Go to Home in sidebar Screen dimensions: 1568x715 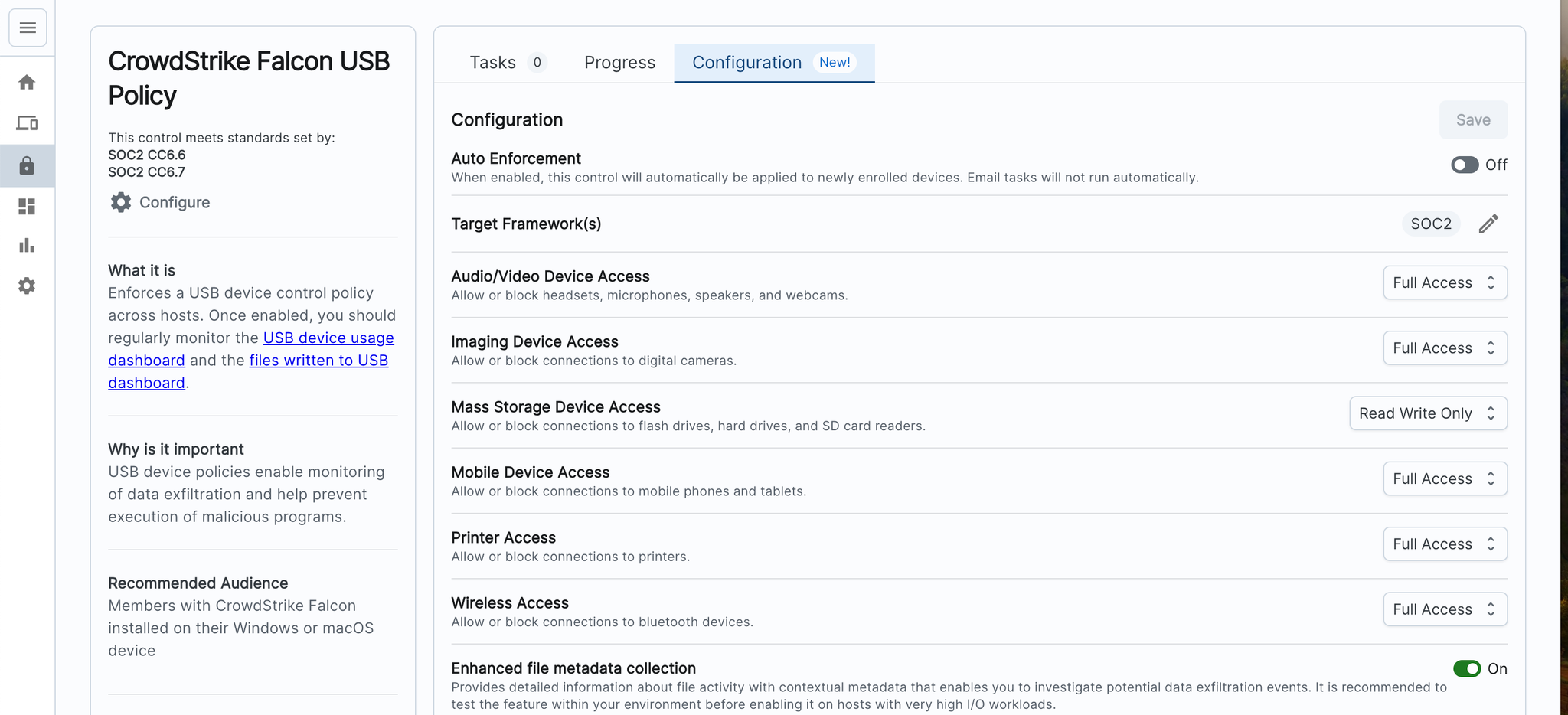tap(27, 82)
